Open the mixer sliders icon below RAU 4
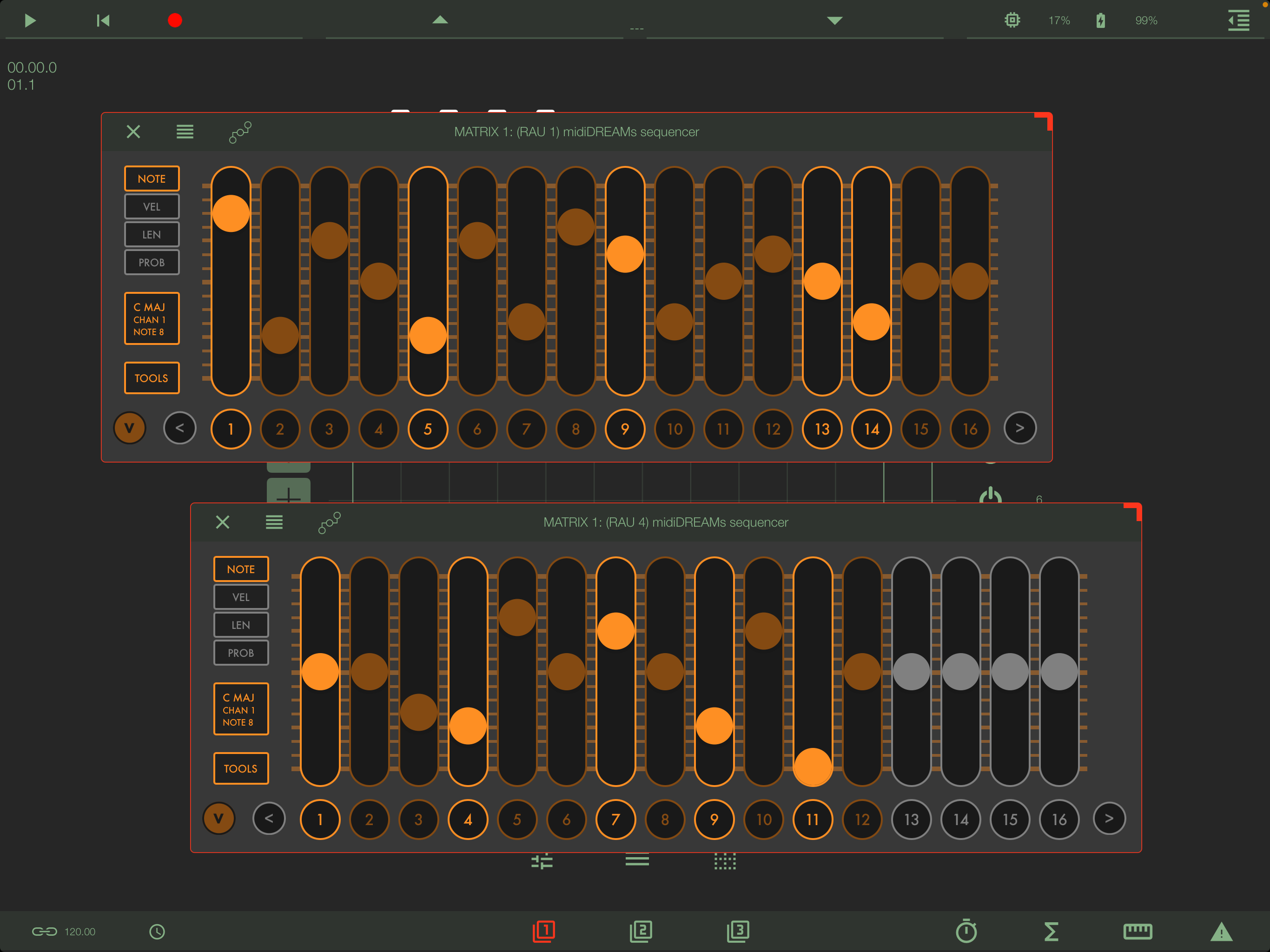 click(542, 861)
